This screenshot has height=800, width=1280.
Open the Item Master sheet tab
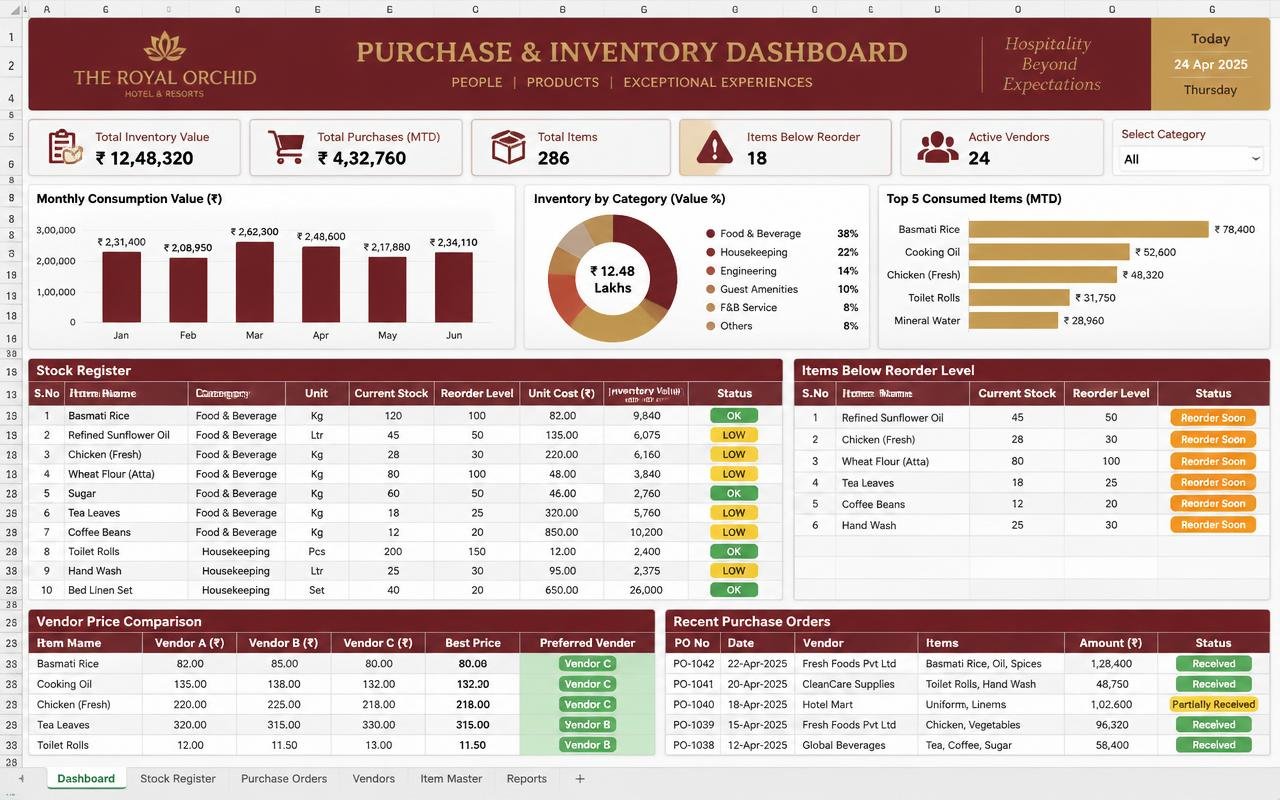pyautogui.click(x=451, y=778)
